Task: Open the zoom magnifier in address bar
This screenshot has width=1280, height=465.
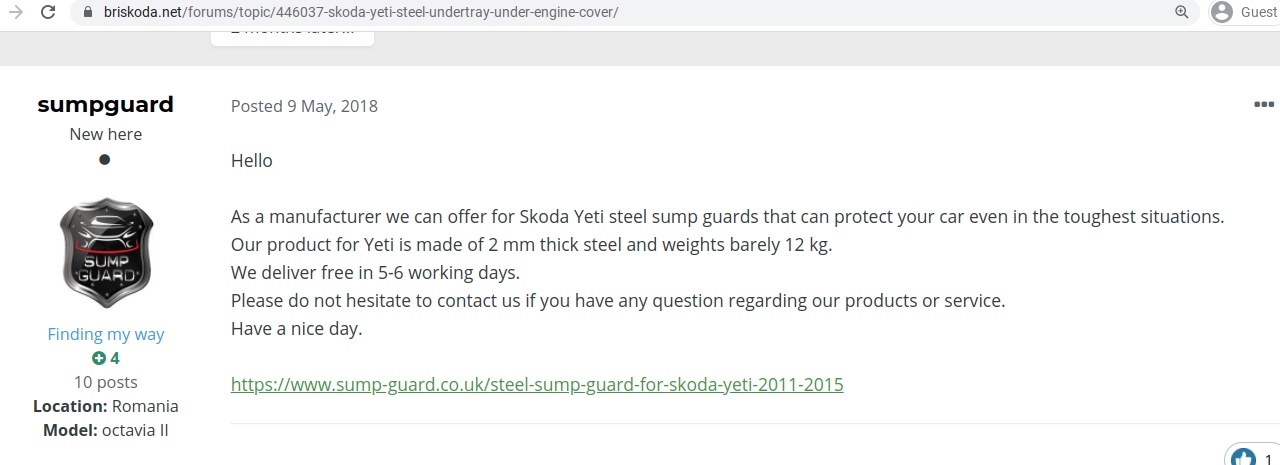Action: (x=1182, y=12)
